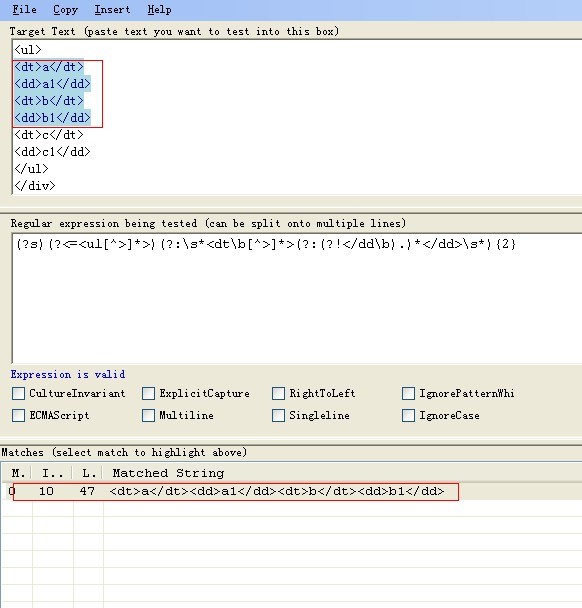This screenshot has height=608, width=582.
Task: Open the Copy menu
Action: pos(66,9)
